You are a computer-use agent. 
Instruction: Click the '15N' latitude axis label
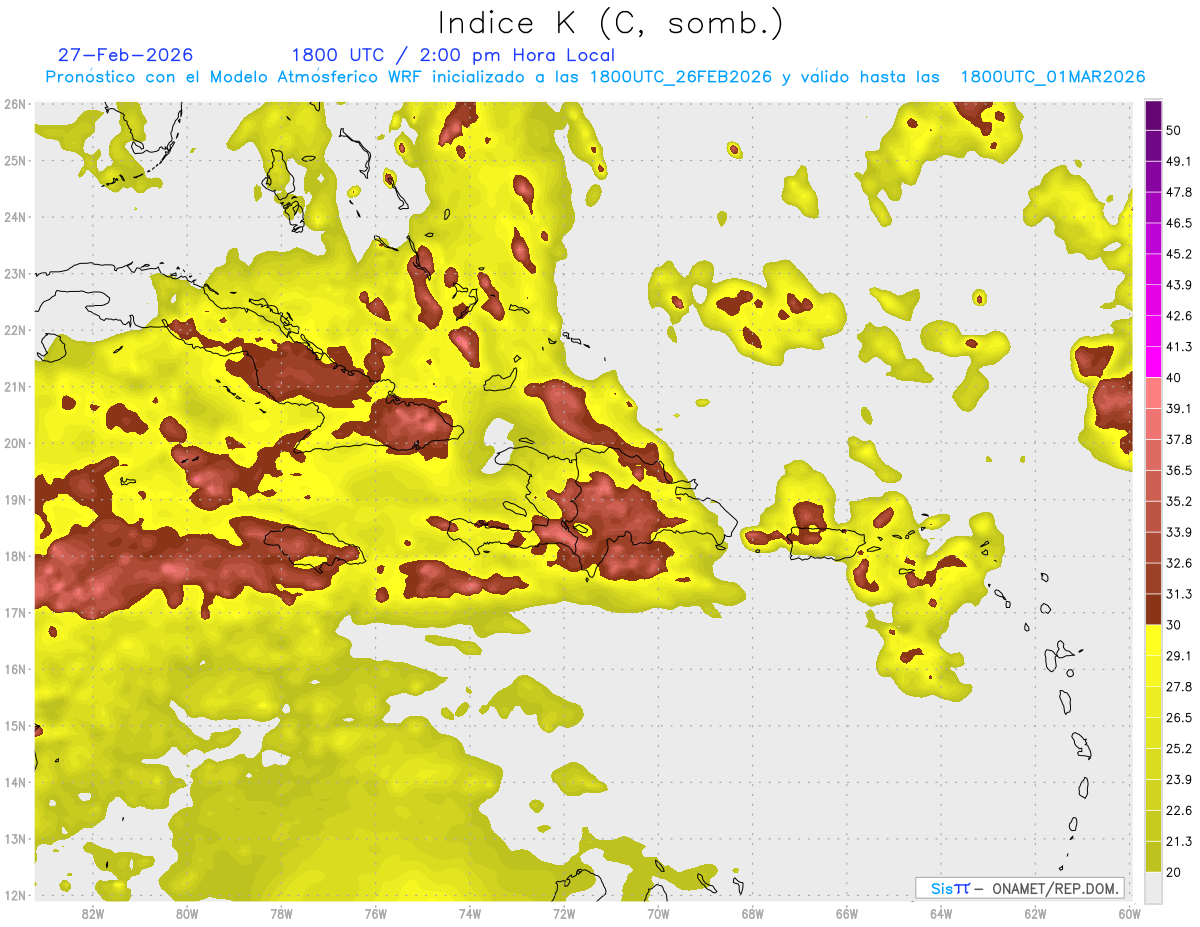(x=15, y=725)
